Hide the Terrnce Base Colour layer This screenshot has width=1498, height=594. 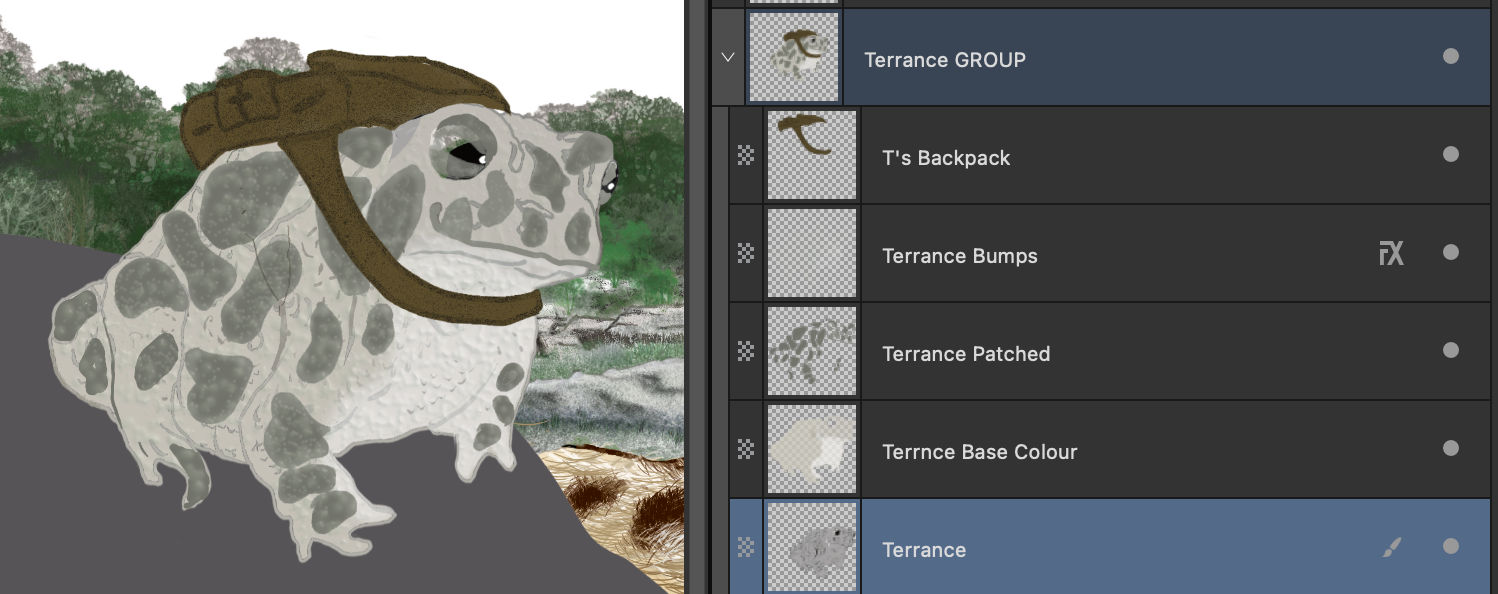[1451, 449]
